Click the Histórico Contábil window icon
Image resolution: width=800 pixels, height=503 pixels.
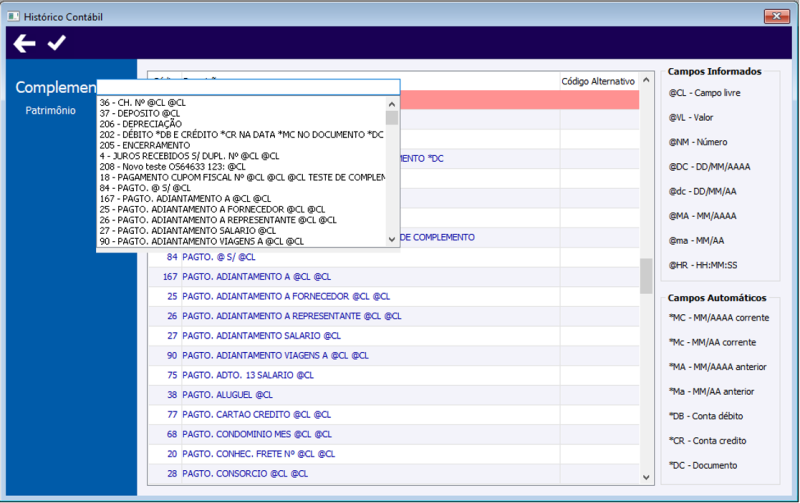[13, 17]
